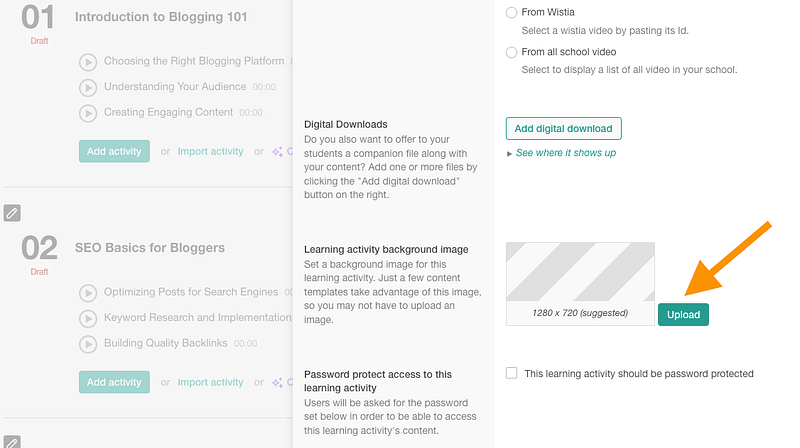The width and height of the screenshot is (800, 448).
Task: Click play icon for Optimizing Posts for Search Engines
Action: (x=88, y=292)
